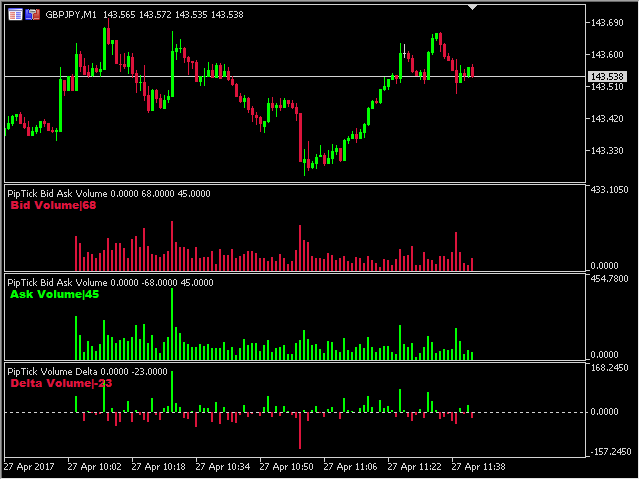Click the bid volume indicator title with 68.0000

click(109, 193)
